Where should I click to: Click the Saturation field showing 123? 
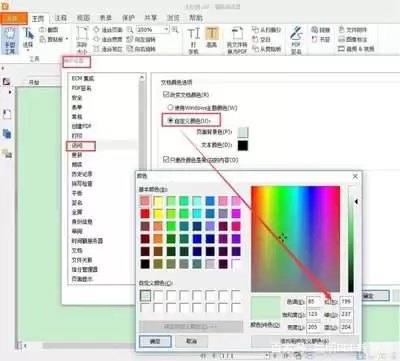click(313, 314)
